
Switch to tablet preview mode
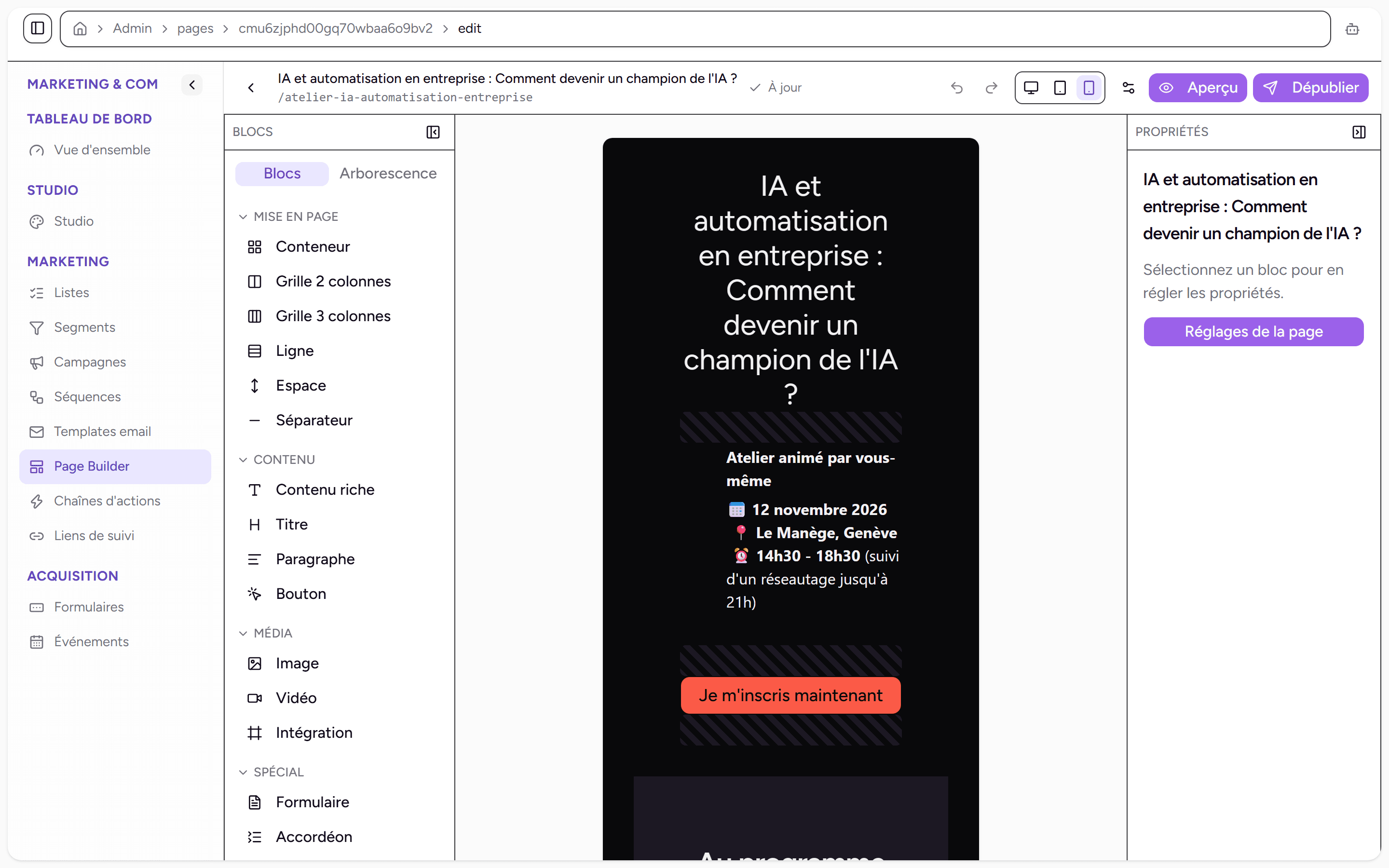[1060, 87]
